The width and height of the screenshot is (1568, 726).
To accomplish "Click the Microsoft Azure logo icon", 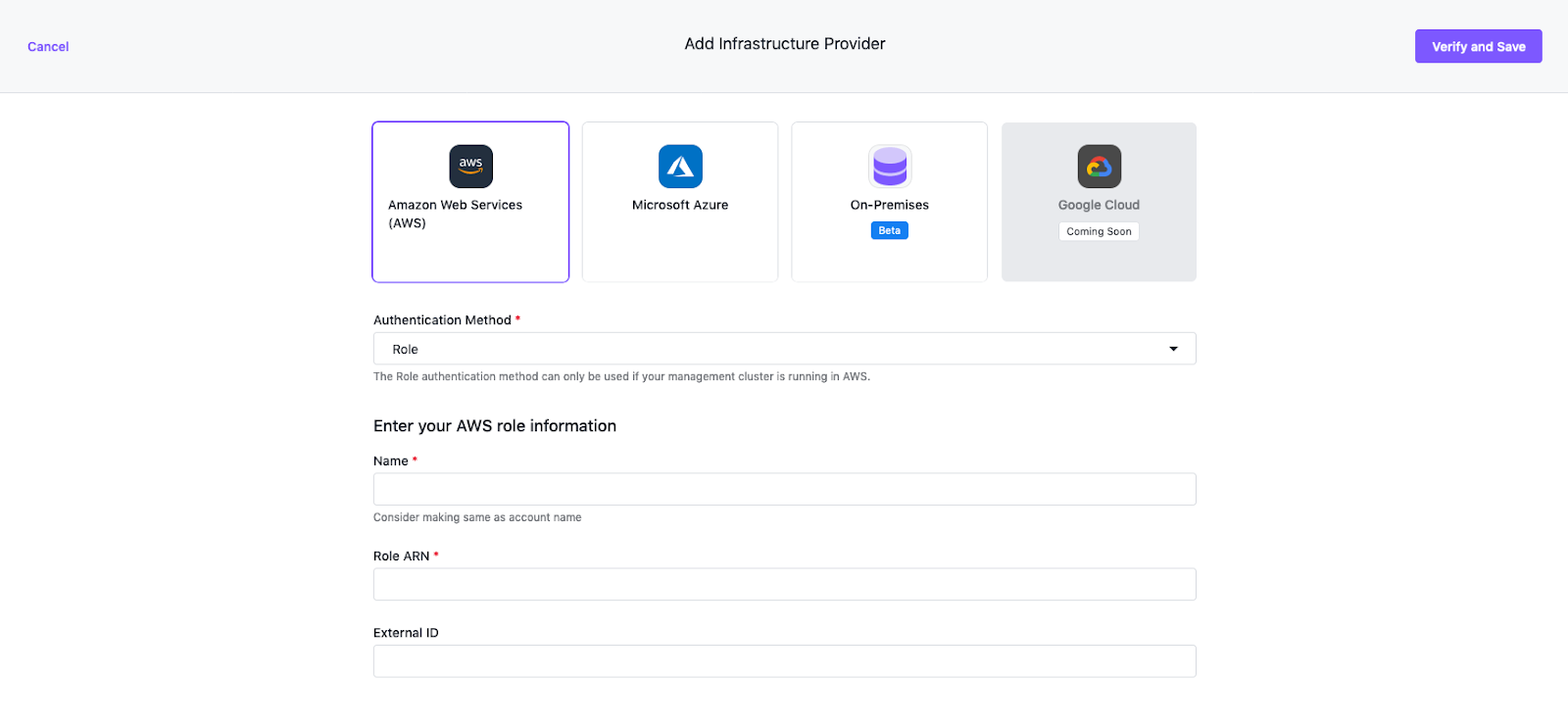I will 680,167.
